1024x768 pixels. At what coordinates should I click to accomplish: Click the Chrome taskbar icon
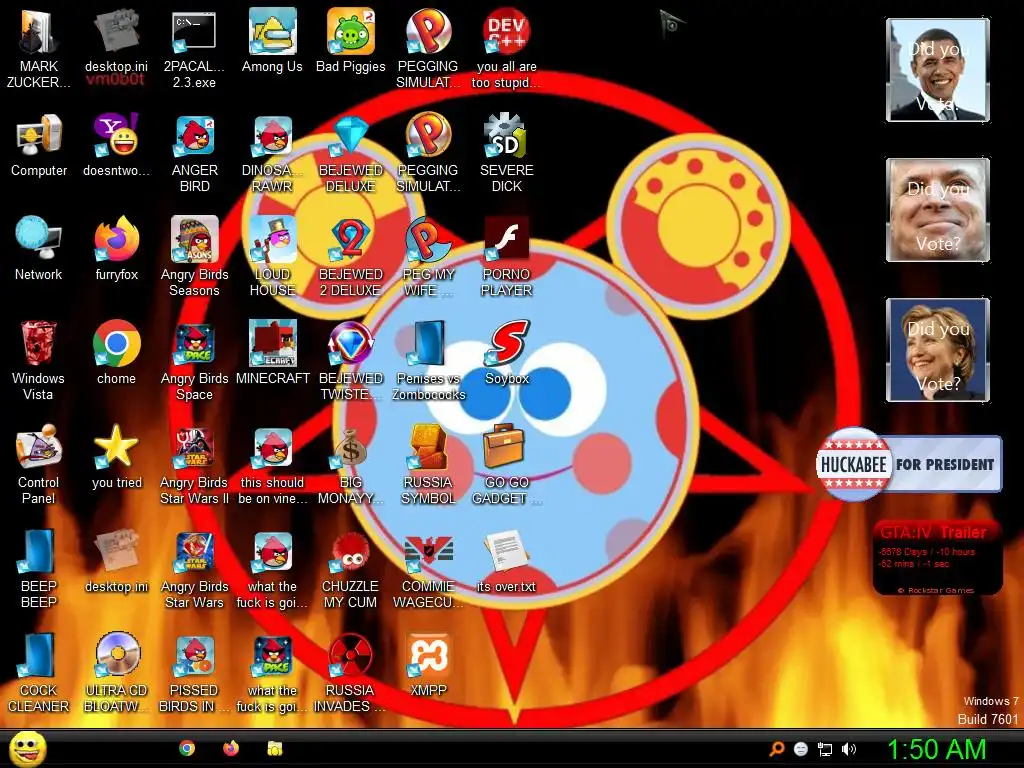187,748
